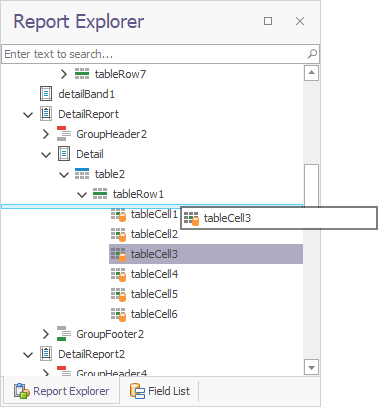This screenshot has width=378, height=407.
Task: Select the DetailReport label
Action: tap(88, 114)
